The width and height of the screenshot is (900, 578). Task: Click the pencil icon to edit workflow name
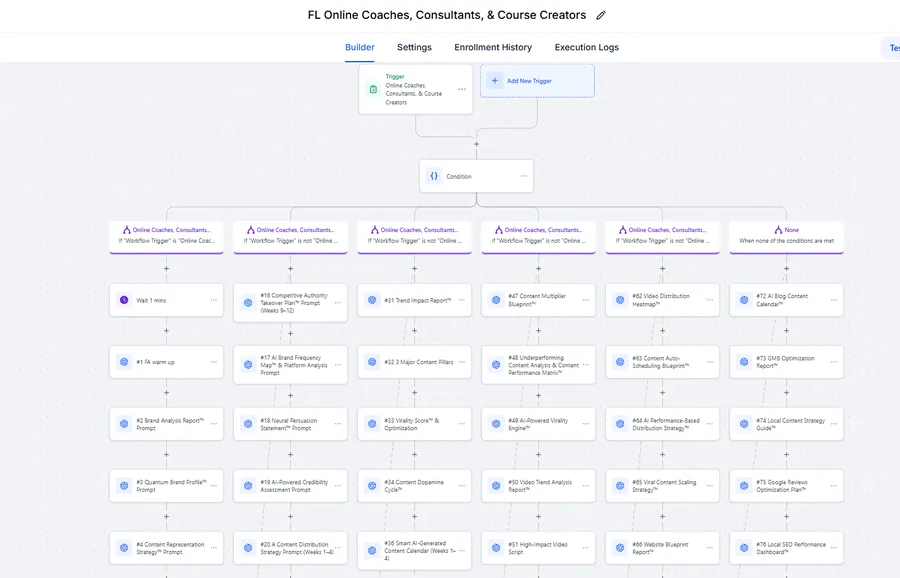[x=601, y=15]
